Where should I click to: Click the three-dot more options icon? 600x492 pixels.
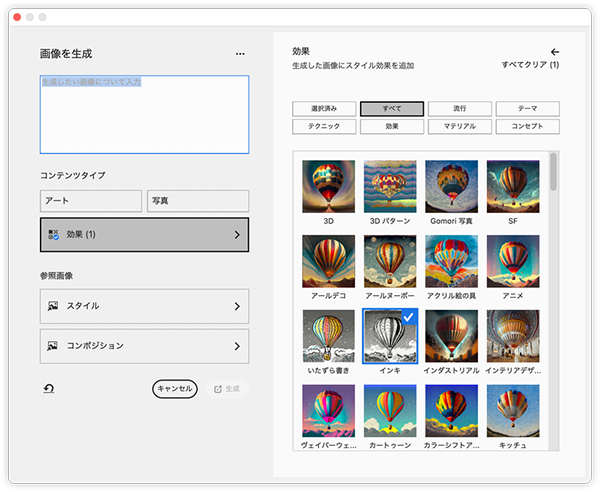pos(239,54)
